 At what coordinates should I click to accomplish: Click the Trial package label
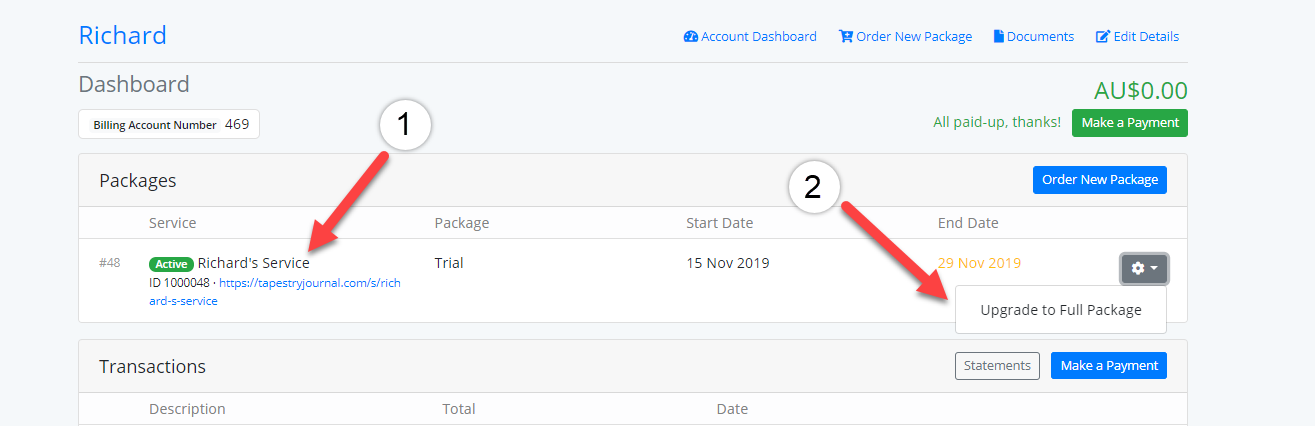coord(449,263)
